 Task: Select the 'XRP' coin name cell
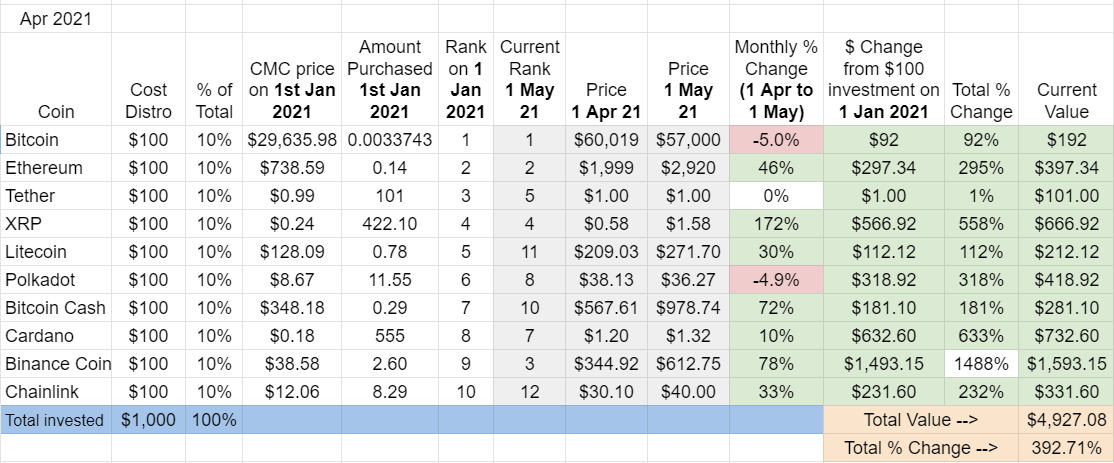tap(56, 224)
